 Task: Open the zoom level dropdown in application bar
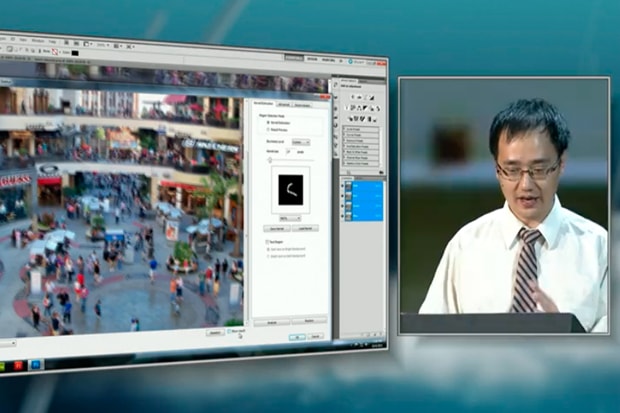coord(104,45)
